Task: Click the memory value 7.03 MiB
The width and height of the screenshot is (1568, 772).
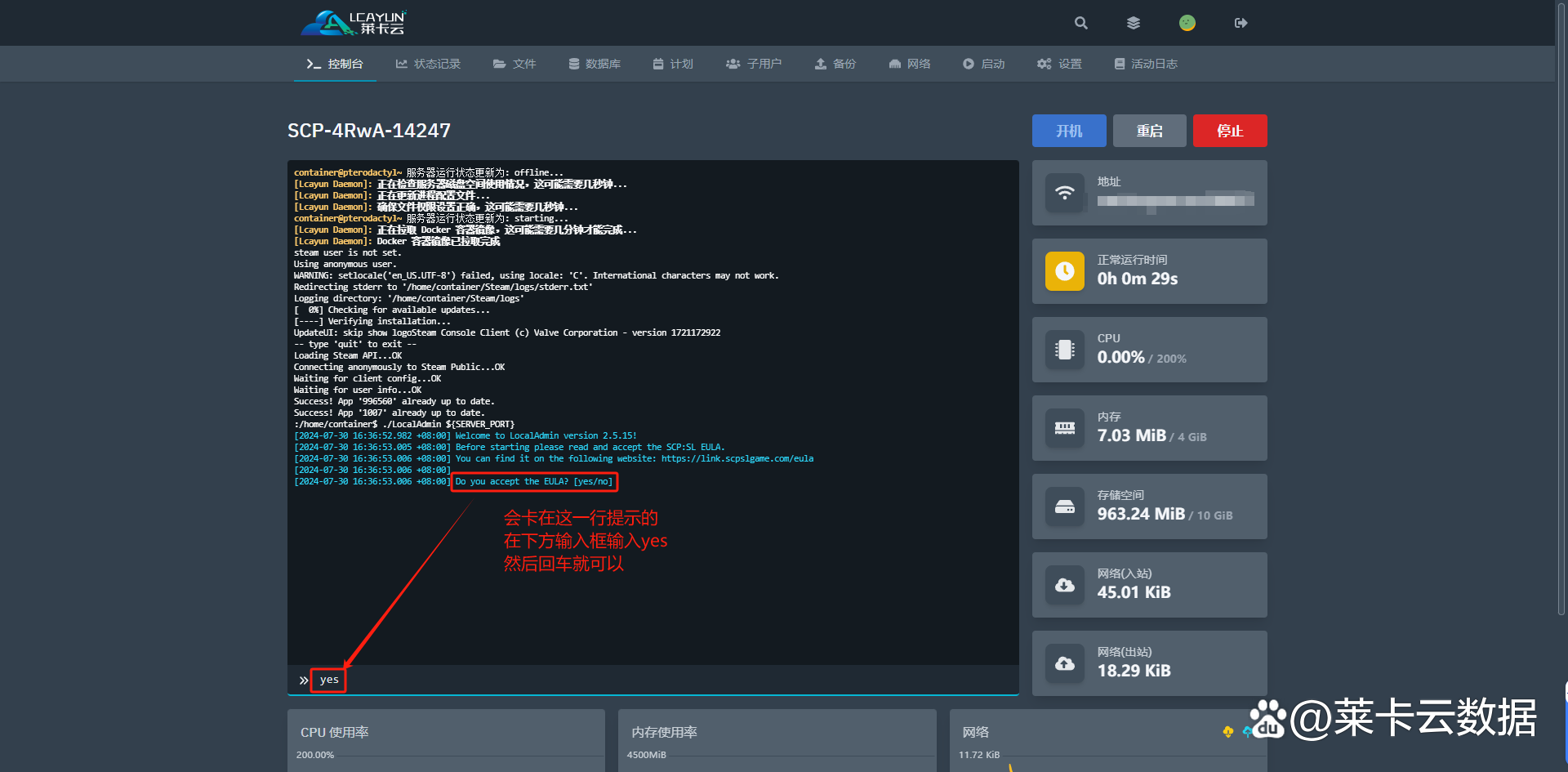Action: tap(1132, 435)
